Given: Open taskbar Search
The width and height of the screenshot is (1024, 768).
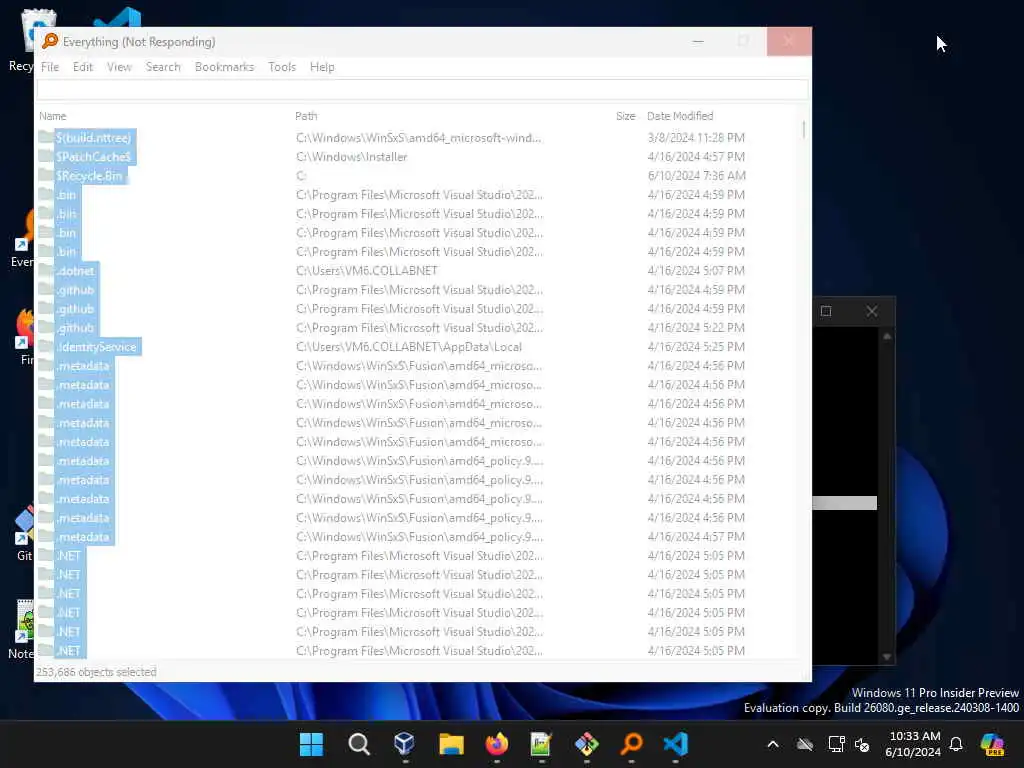Looking at the screenshot, I should 359,744.
